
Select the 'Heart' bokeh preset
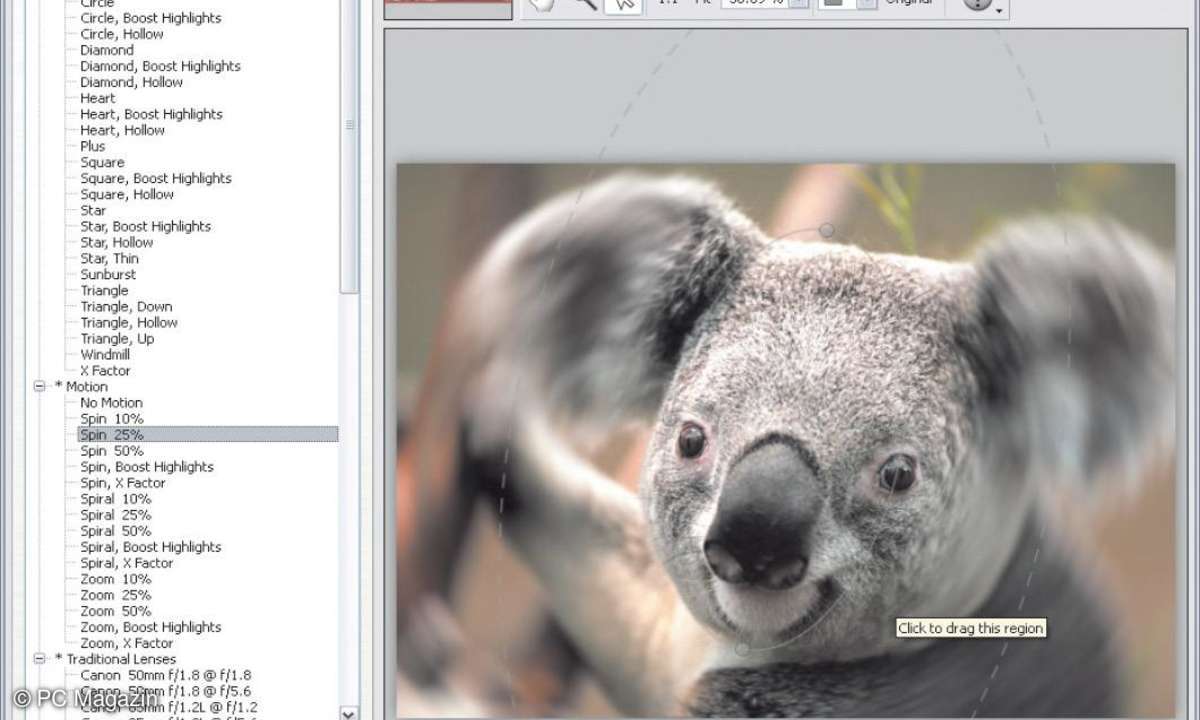coord(98,98)
